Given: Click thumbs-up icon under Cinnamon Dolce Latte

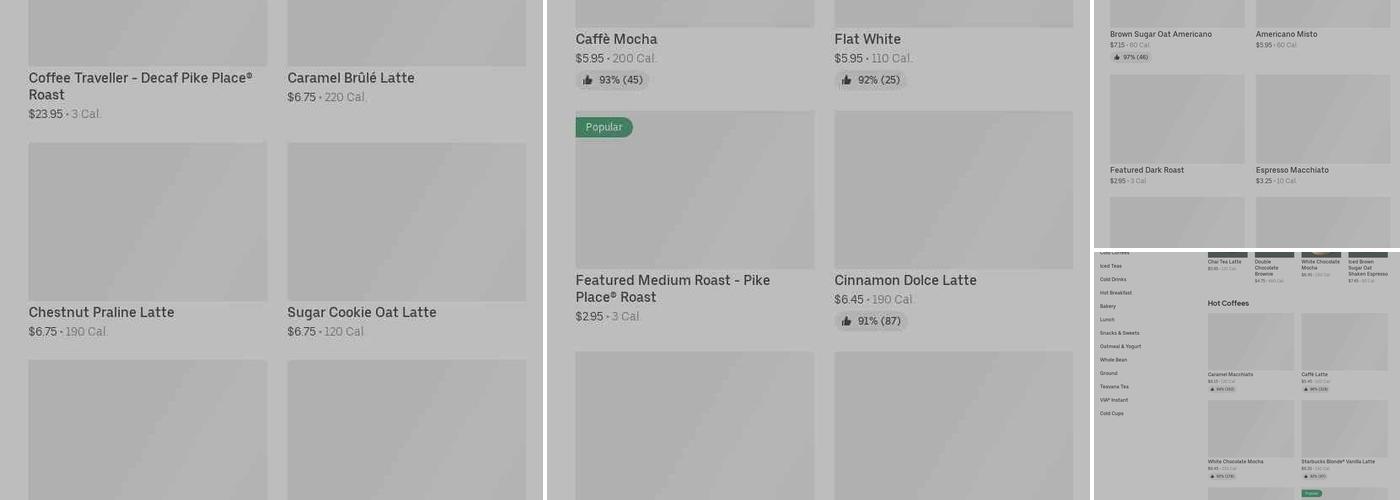Looking at the screenshot, I should pos(846,321).
